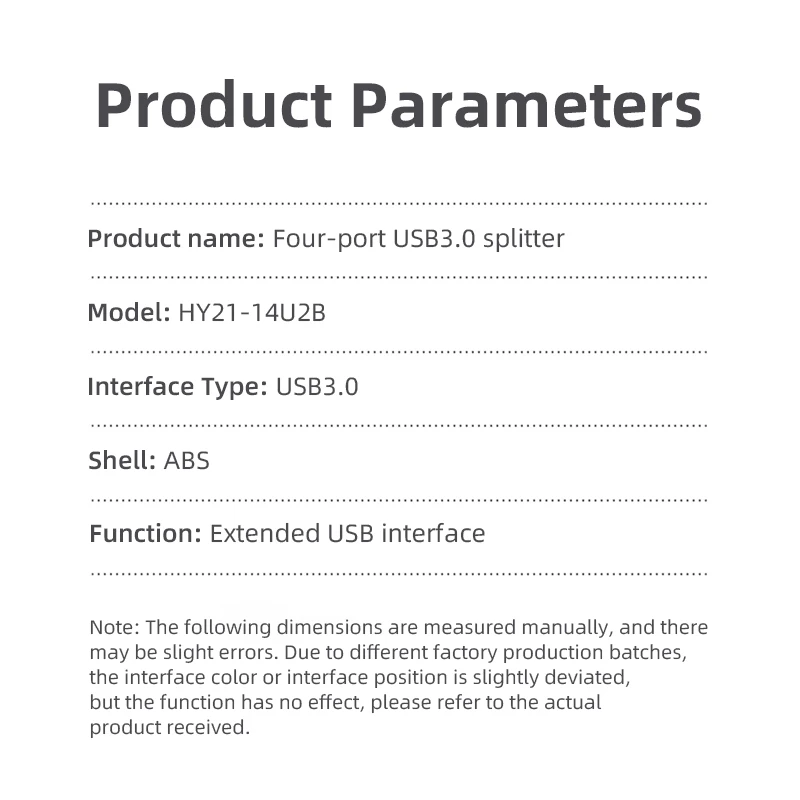Click the "Product name:" label
Image resolution: width=800 pixels, height=800 pixels.
point(175,239)
